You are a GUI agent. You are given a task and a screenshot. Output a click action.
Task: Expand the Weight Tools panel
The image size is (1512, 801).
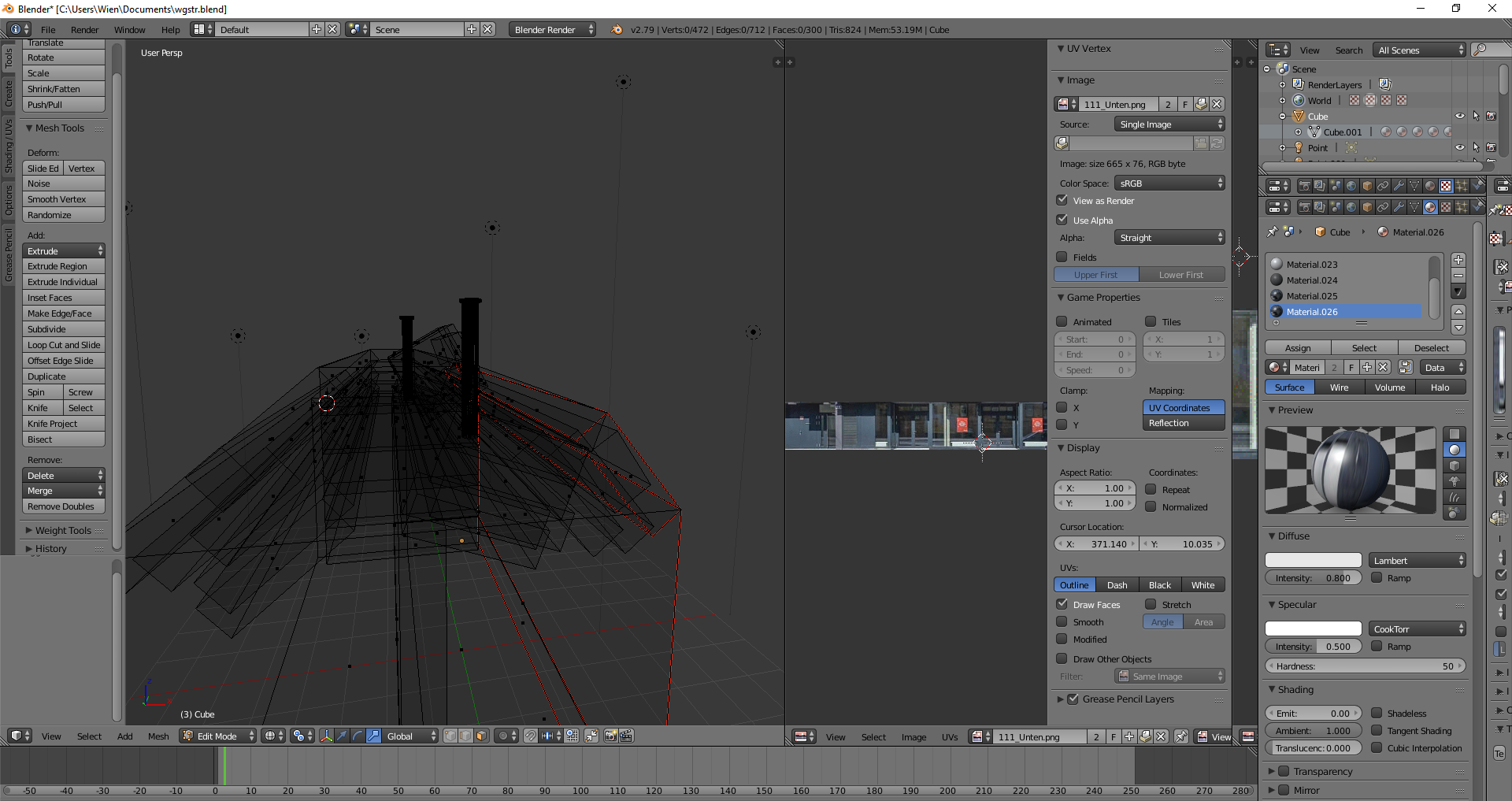(x=63, y=531)
